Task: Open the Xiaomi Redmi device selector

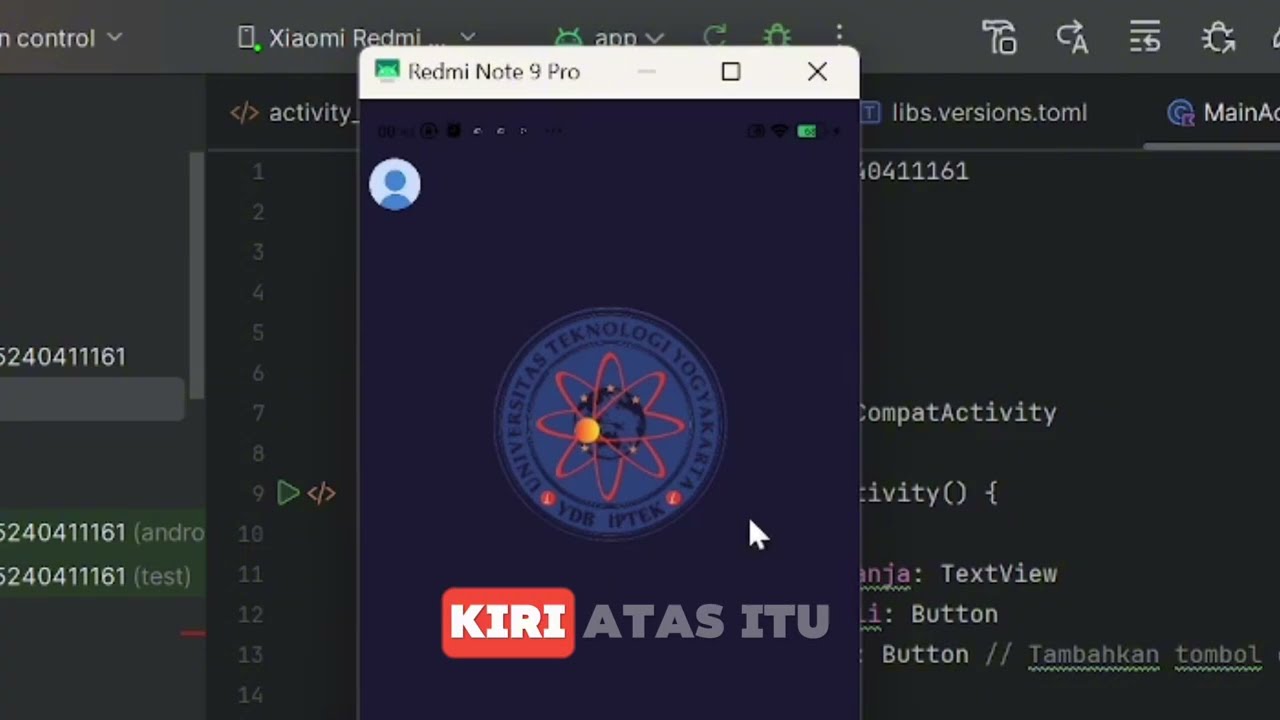Action: click(356, 38)
